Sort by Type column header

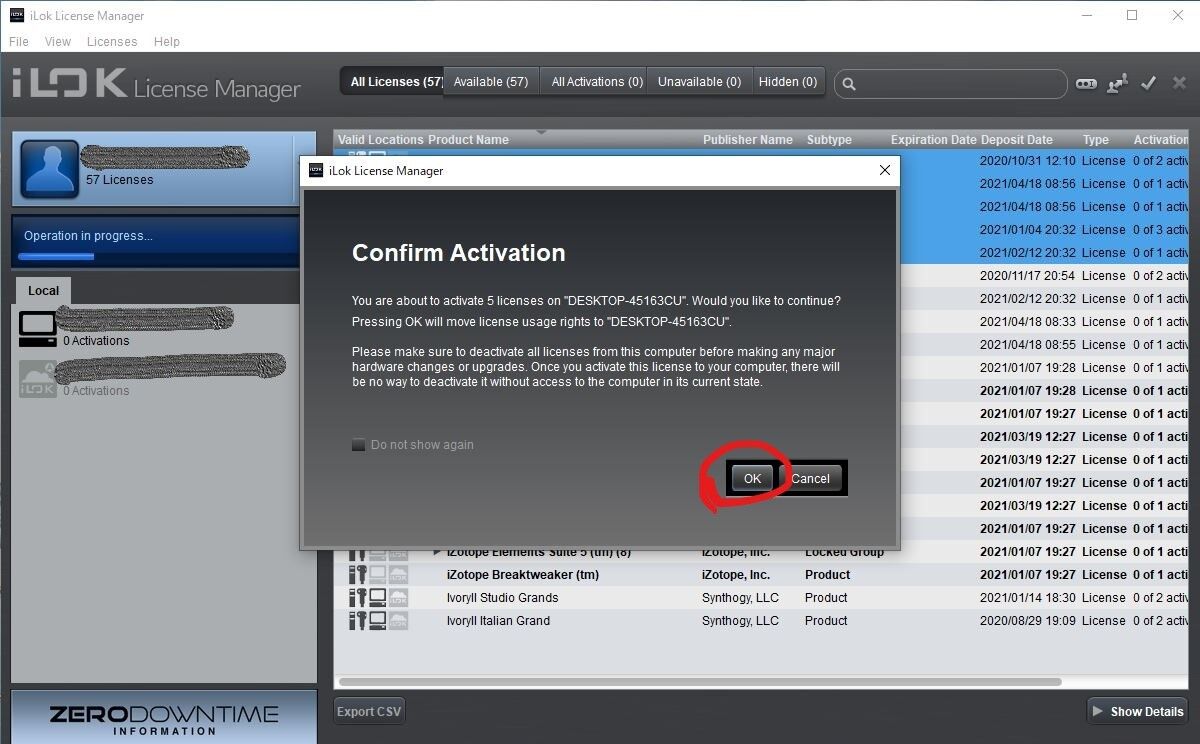click(x=1095, y=140)
